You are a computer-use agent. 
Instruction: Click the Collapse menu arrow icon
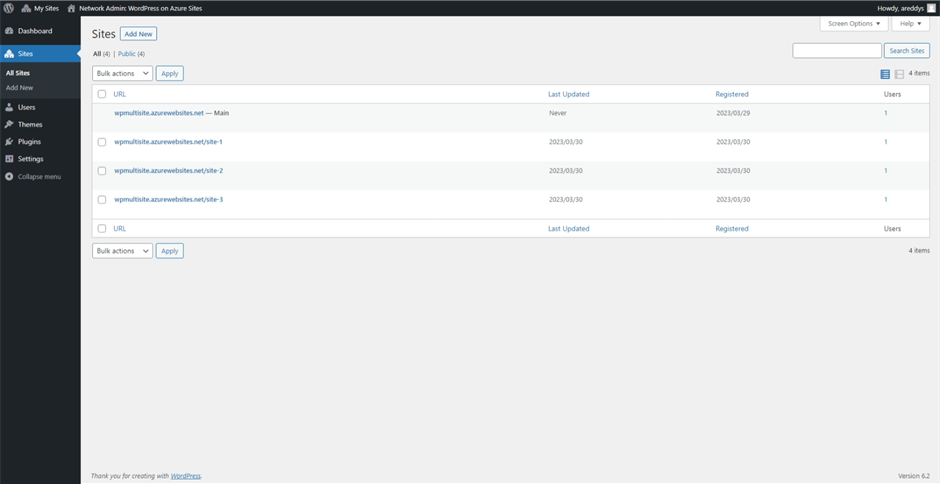[9, 177]
